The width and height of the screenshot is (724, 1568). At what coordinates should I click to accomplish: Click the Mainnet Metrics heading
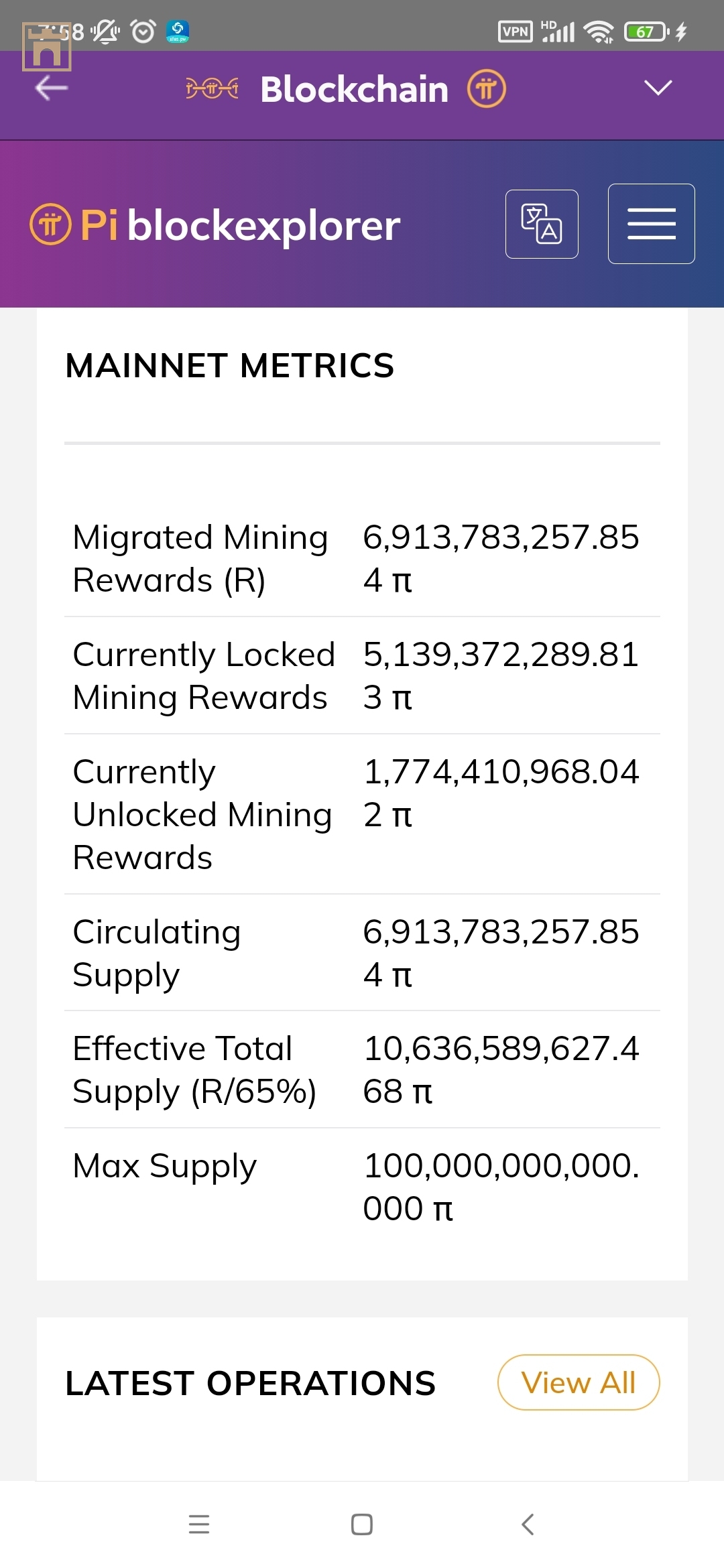click(230, 366)
